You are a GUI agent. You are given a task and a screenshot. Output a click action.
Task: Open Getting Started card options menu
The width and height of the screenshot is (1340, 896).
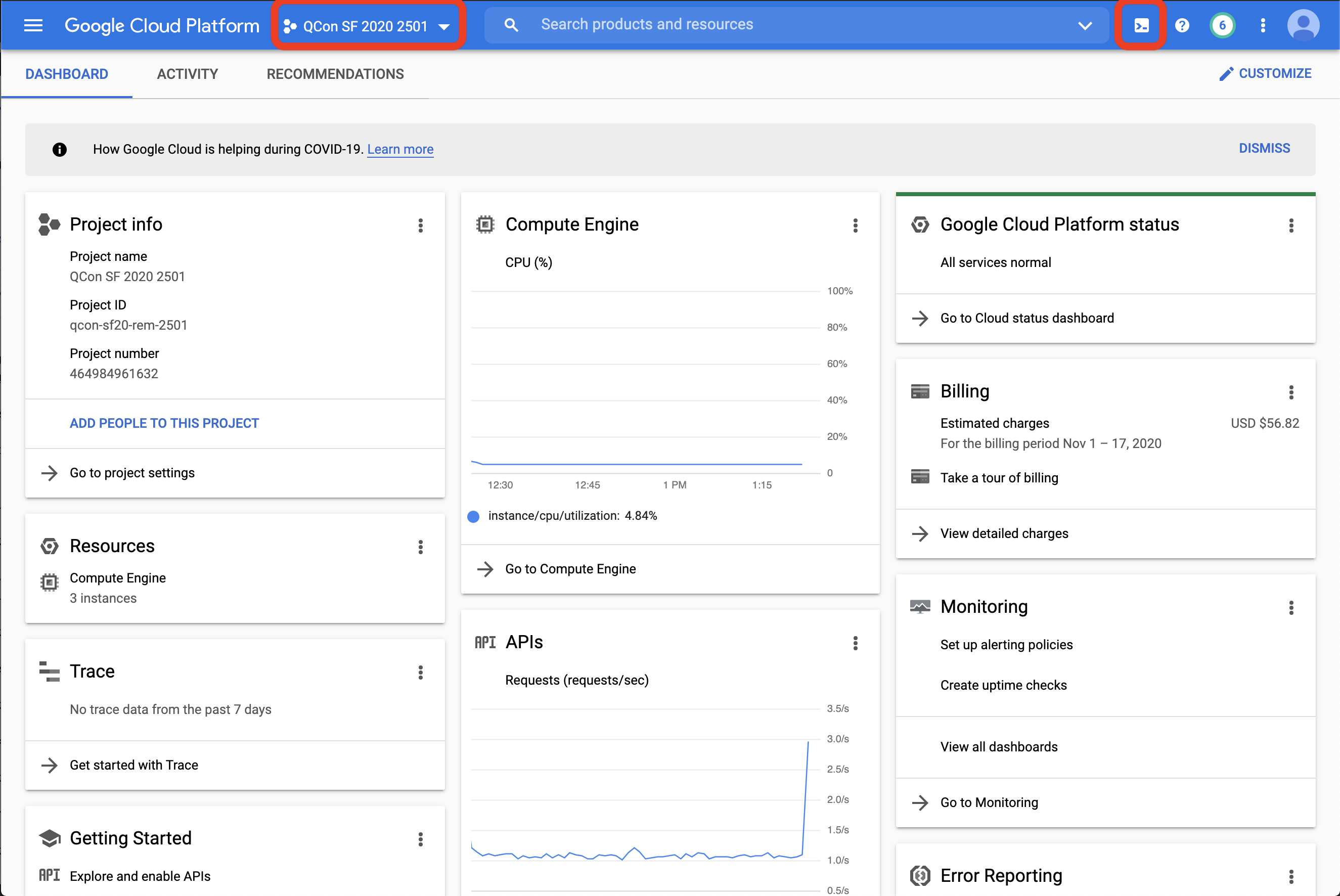pyautogui.click(x=421, y=839)
